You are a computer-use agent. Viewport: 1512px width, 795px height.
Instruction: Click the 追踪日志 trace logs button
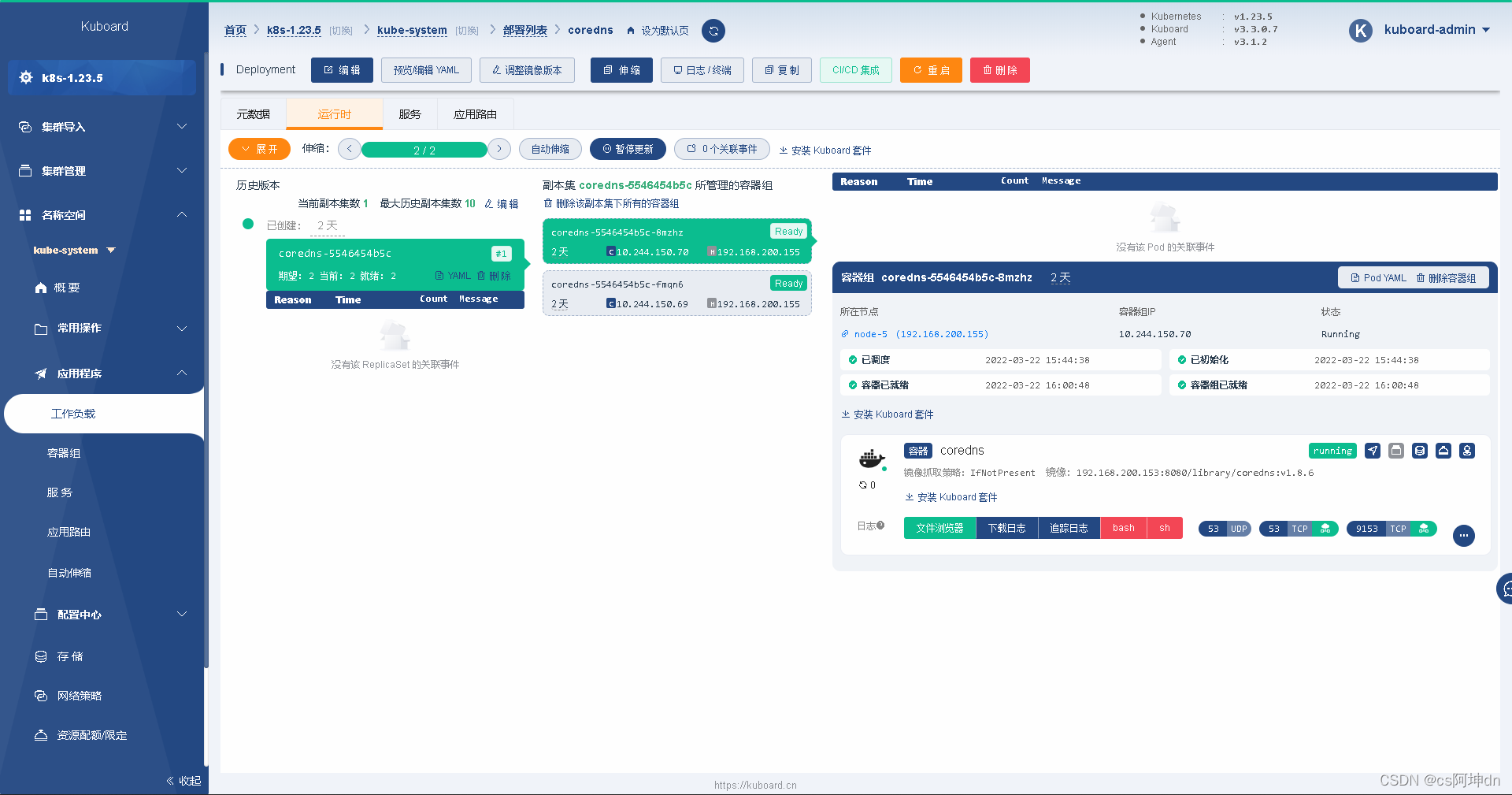point(1069,528)
